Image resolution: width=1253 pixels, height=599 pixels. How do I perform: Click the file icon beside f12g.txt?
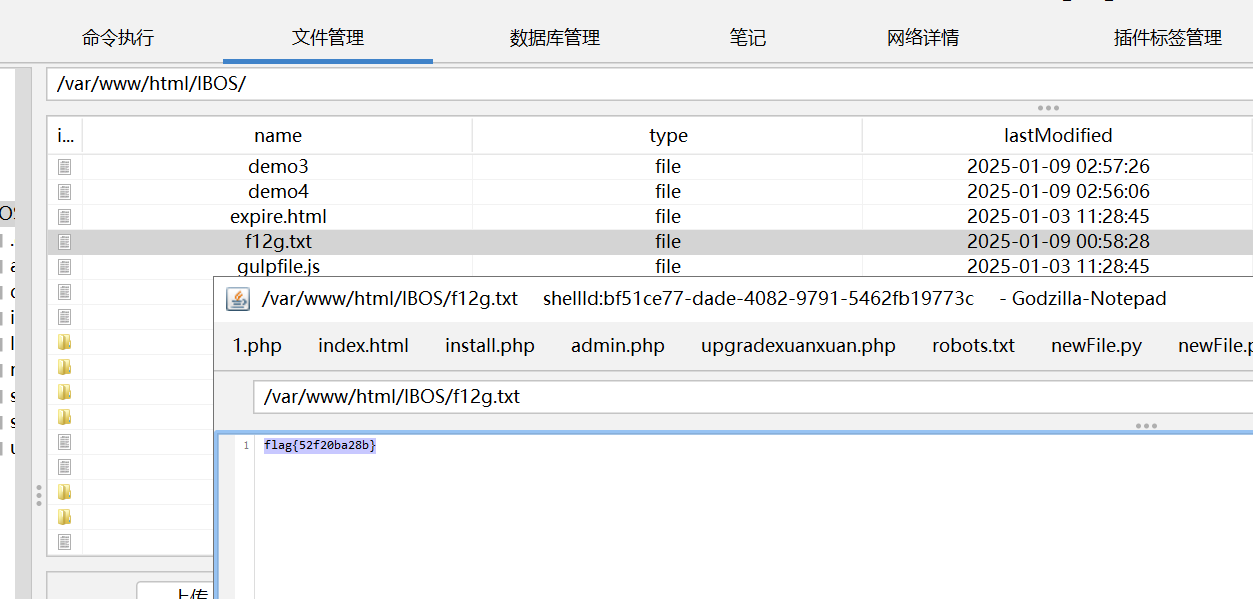tap(65, 241)
